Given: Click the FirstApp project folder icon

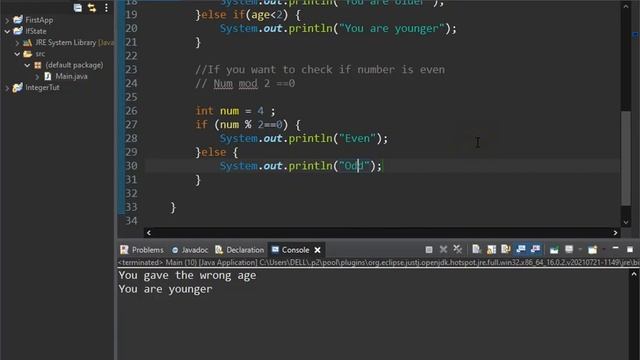Looking at the screenshot, I should [18, 20].
